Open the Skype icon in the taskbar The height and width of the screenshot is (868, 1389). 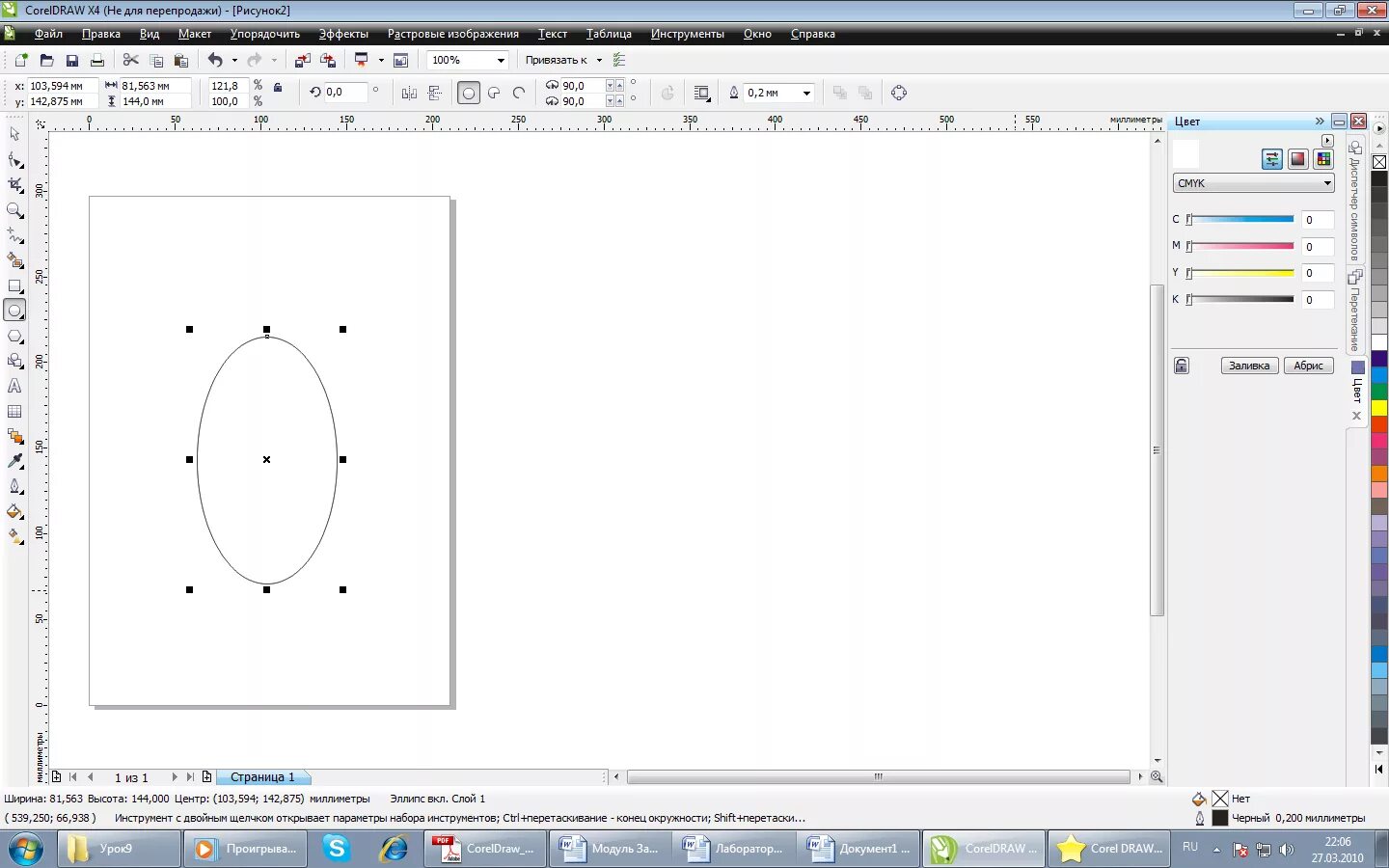pyautogui.click(x=337, y=849)
